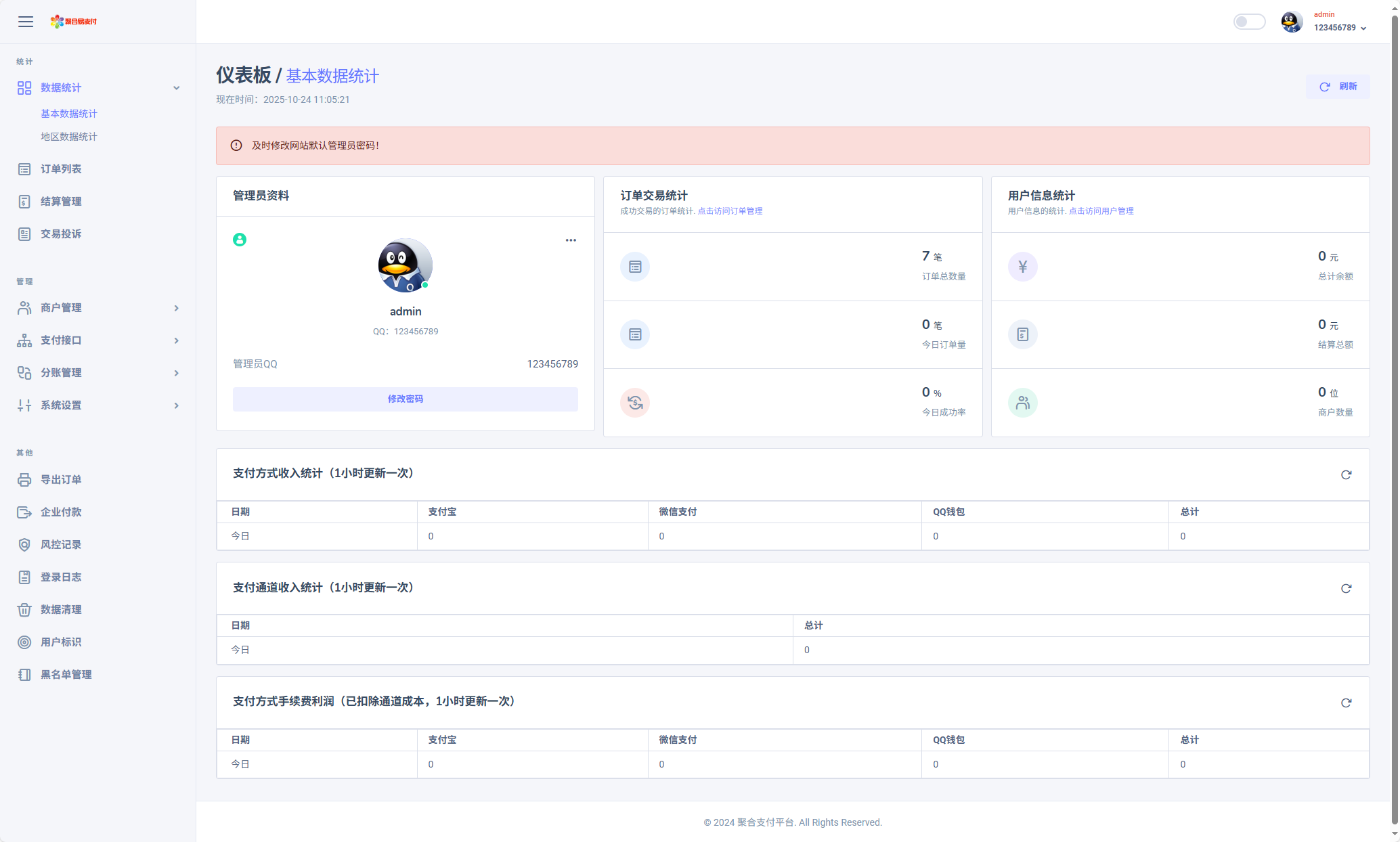The image size is (1400, 842).
Task: Select 地区数据统计 menu item
Action: click(69, 137)
